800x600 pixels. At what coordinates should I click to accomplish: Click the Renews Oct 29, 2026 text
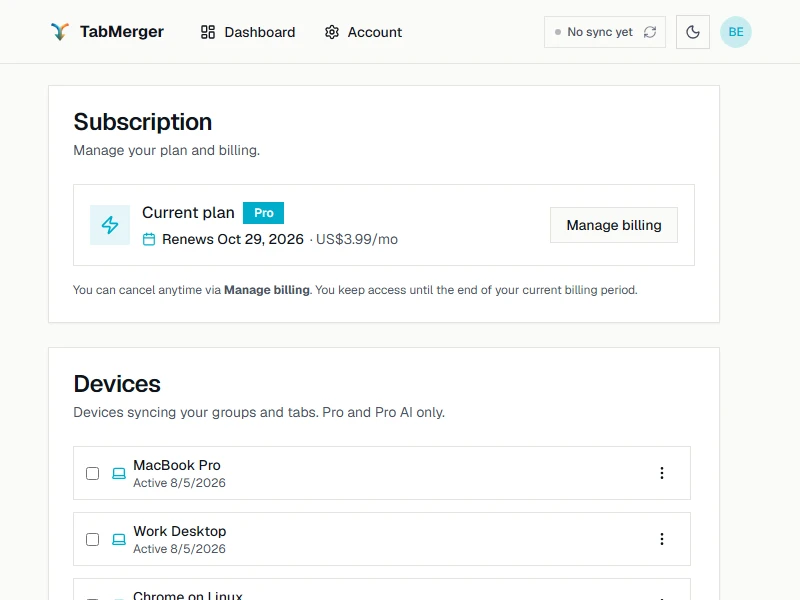pos(233,239)
